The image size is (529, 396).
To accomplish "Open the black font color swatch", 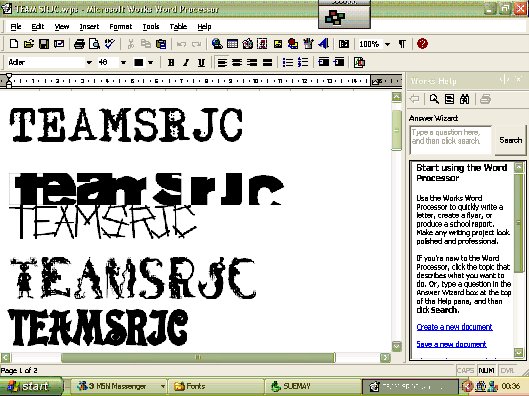I will coord(139,62).
